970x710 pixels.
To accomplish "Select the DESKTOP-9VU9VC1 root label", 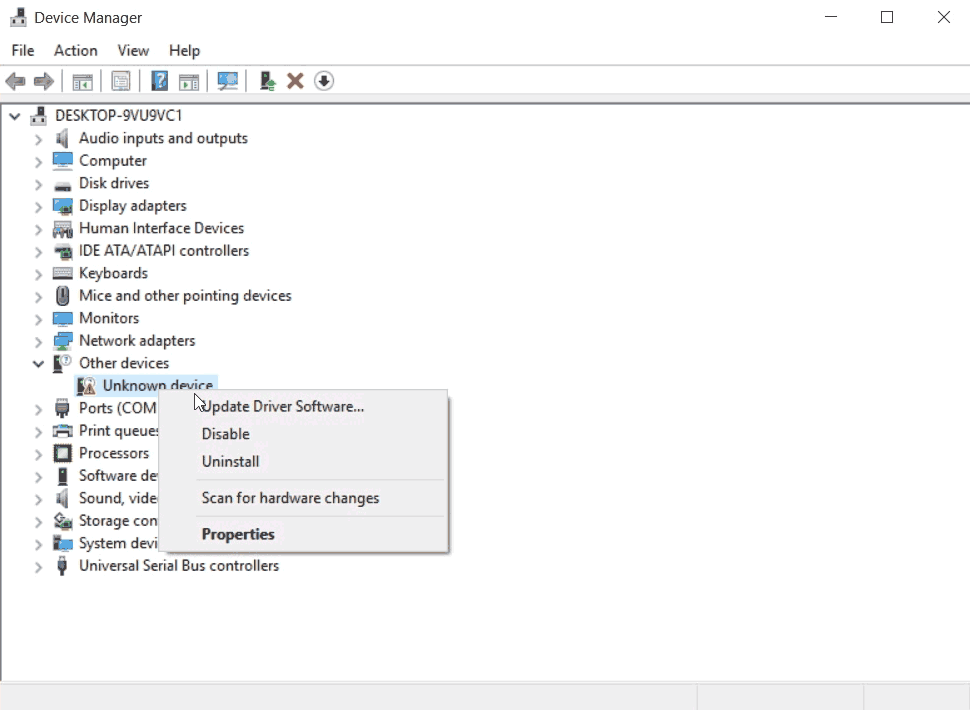I will pos(118,116).
